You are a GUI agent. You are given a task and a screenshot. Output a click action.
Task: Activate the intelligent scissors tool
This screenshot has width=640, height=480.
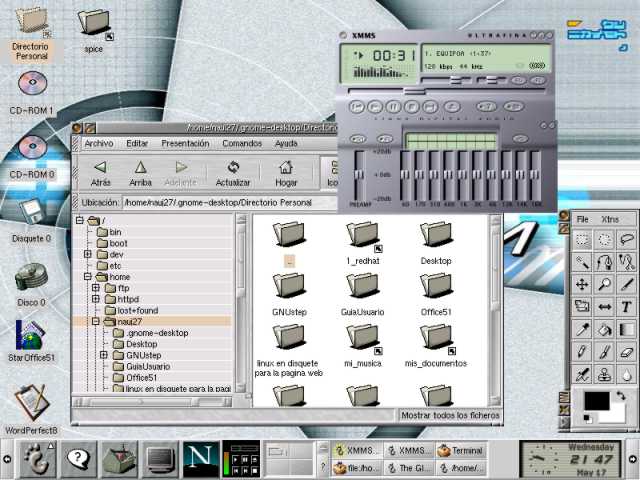click(x=627, y=262)
